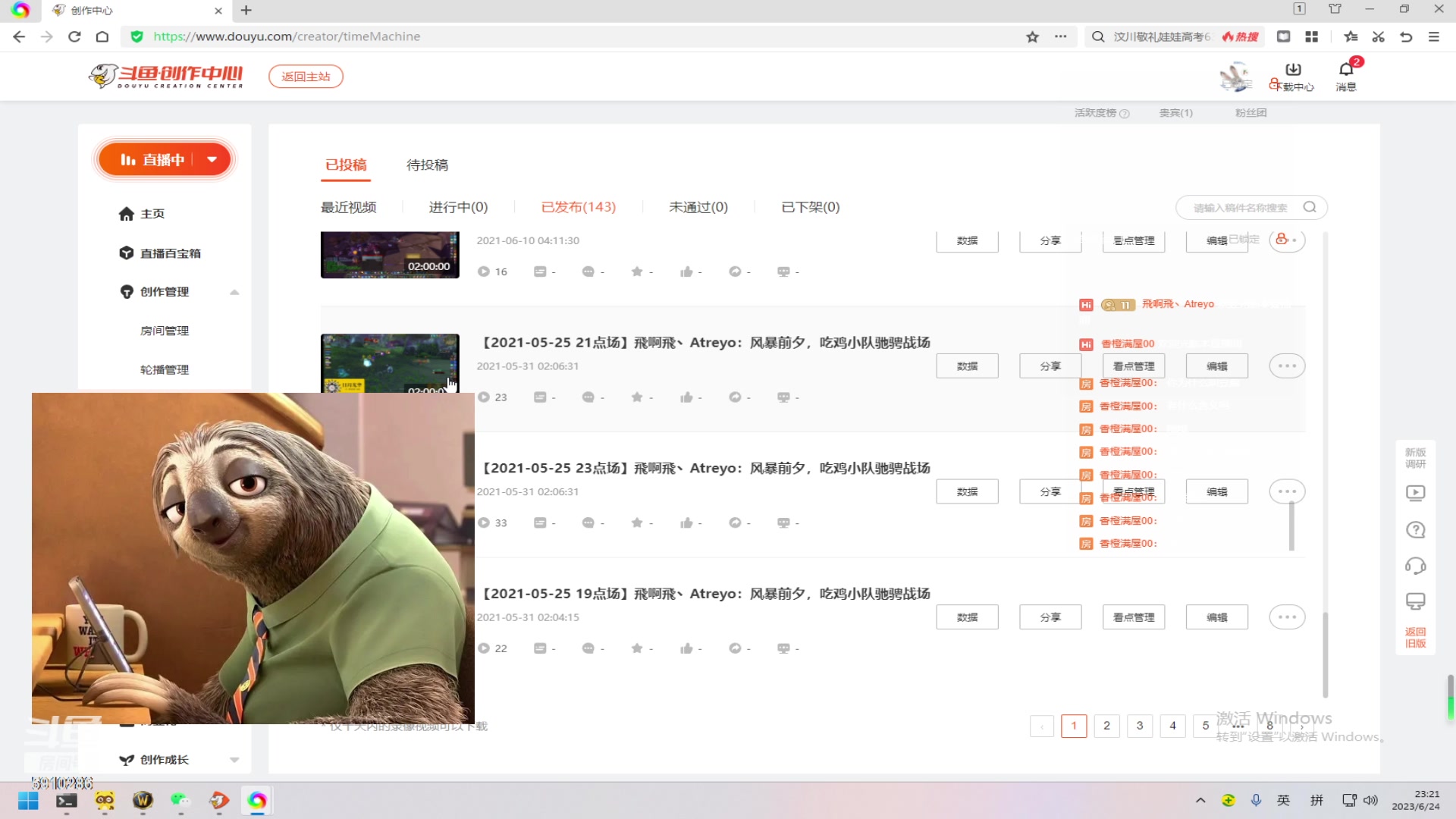Open the help question mark icon
Screen dimensions: 1456x819
point(1415,529)
